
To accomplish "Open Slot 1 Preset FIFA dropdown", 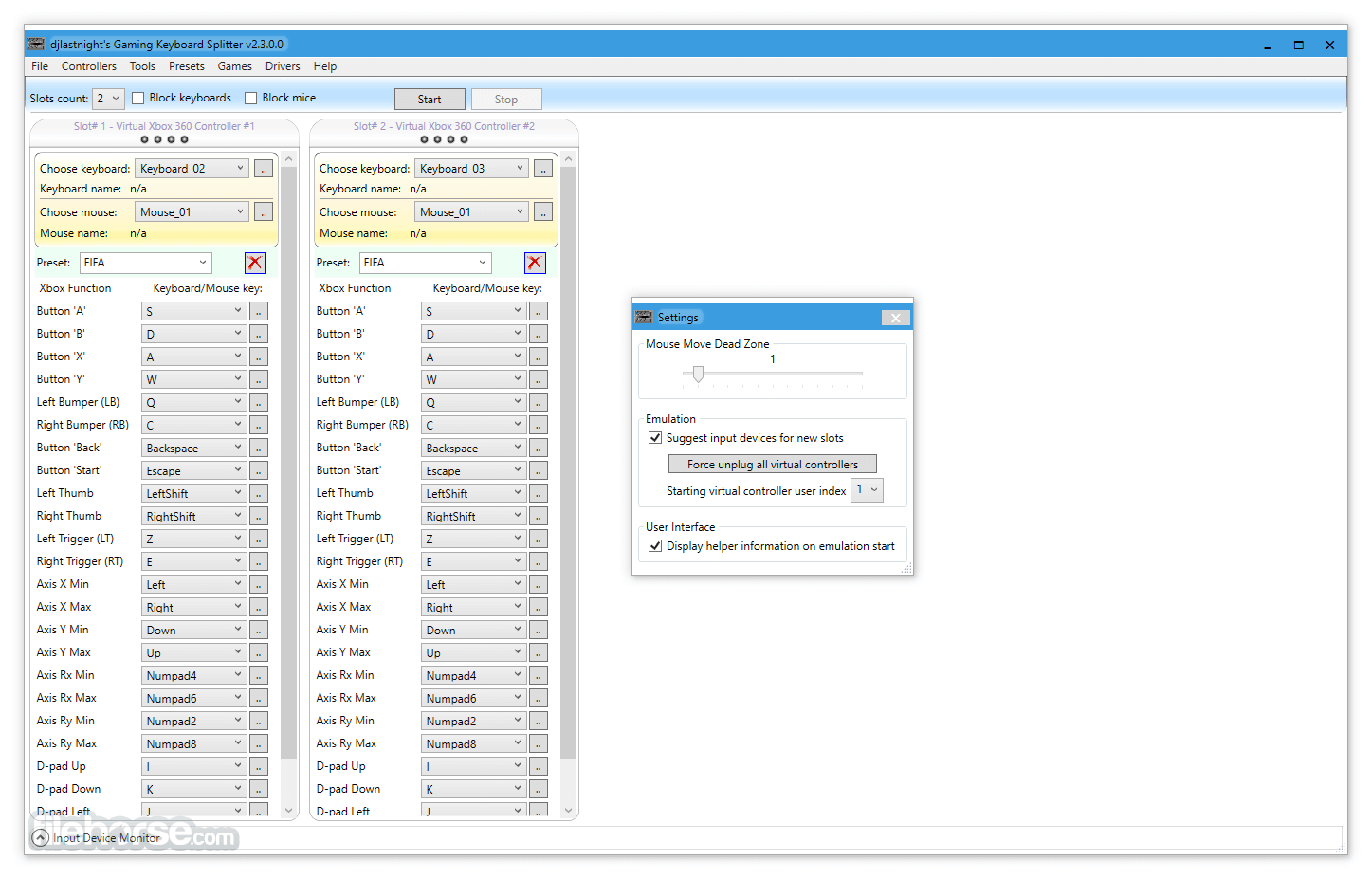I will 146,263.
